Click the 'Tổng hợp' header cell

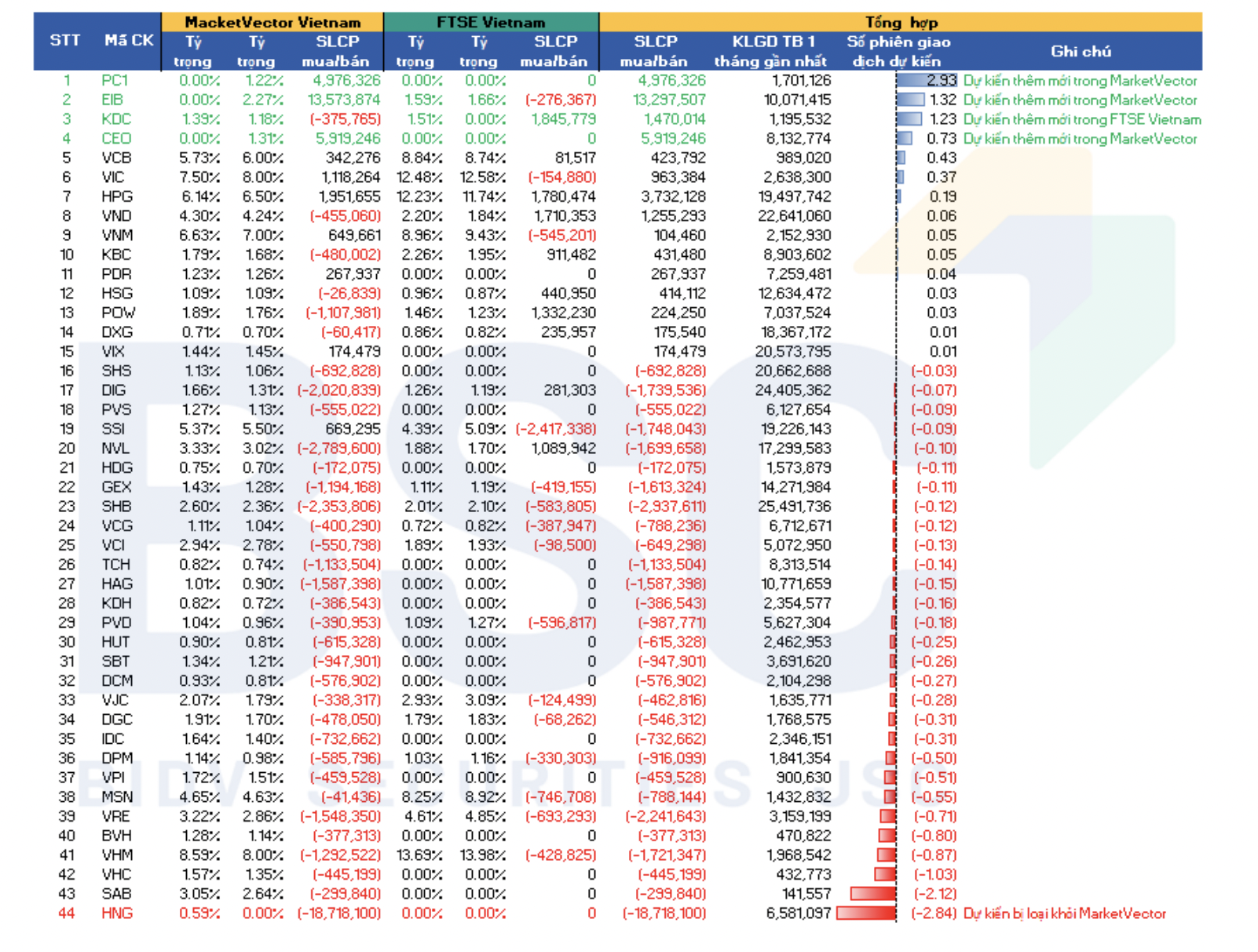[901, 22]
